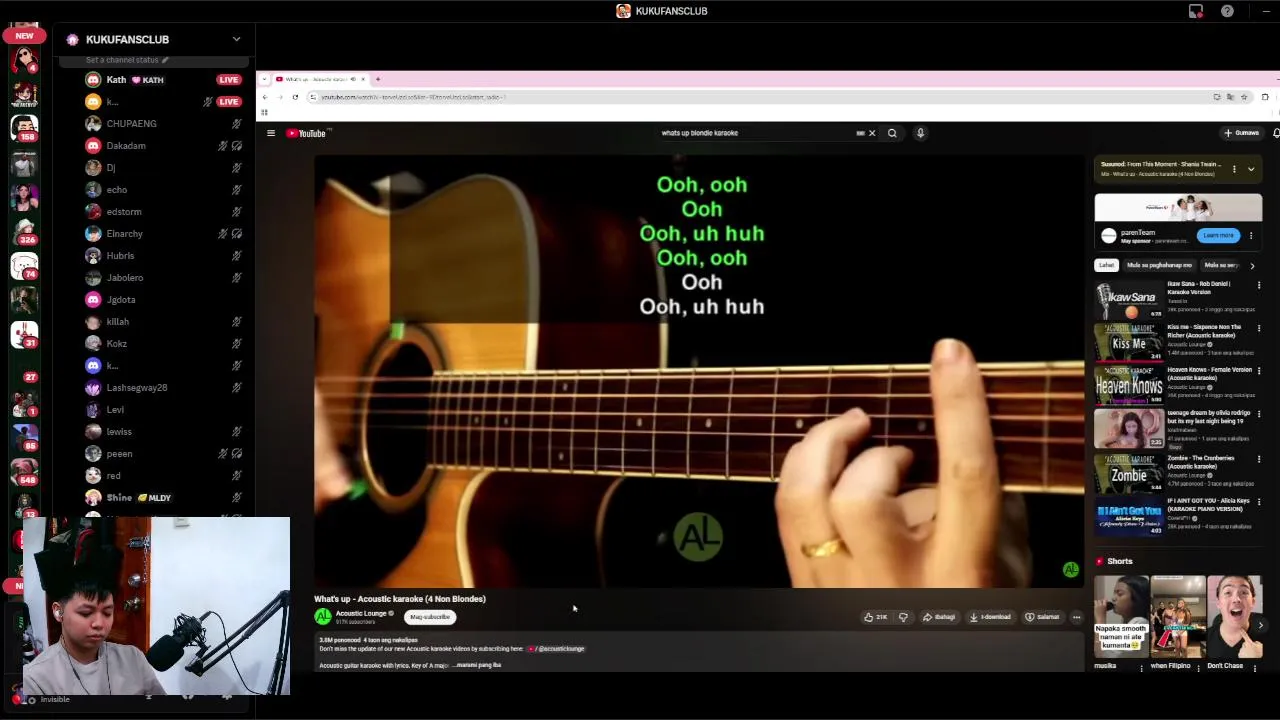This screenshot has height=720, width=1280.
Task: Dislike the video with thumbs down
Action: point(903,617)
